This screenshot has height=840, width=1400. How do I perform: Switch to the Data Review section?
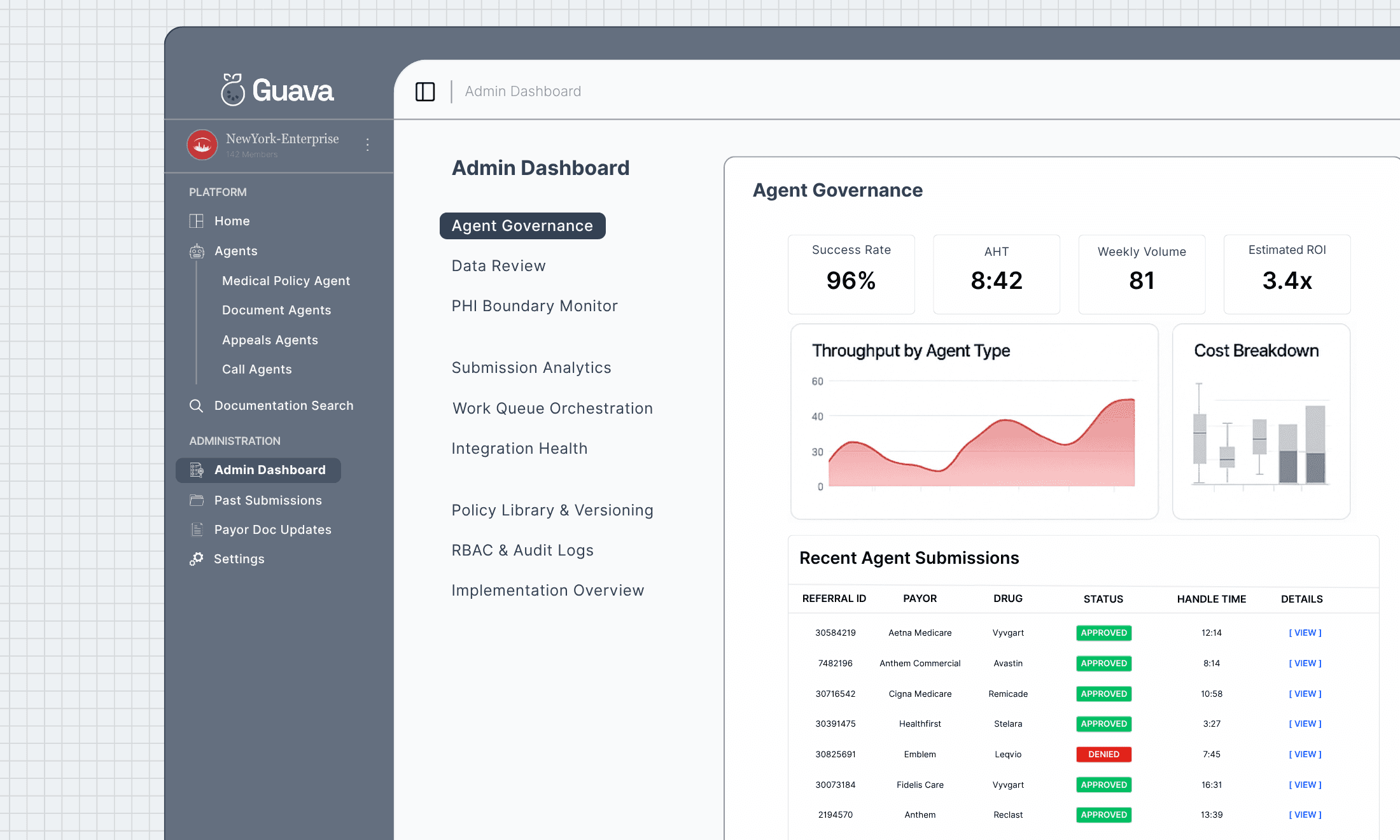(x=498, y=266)
